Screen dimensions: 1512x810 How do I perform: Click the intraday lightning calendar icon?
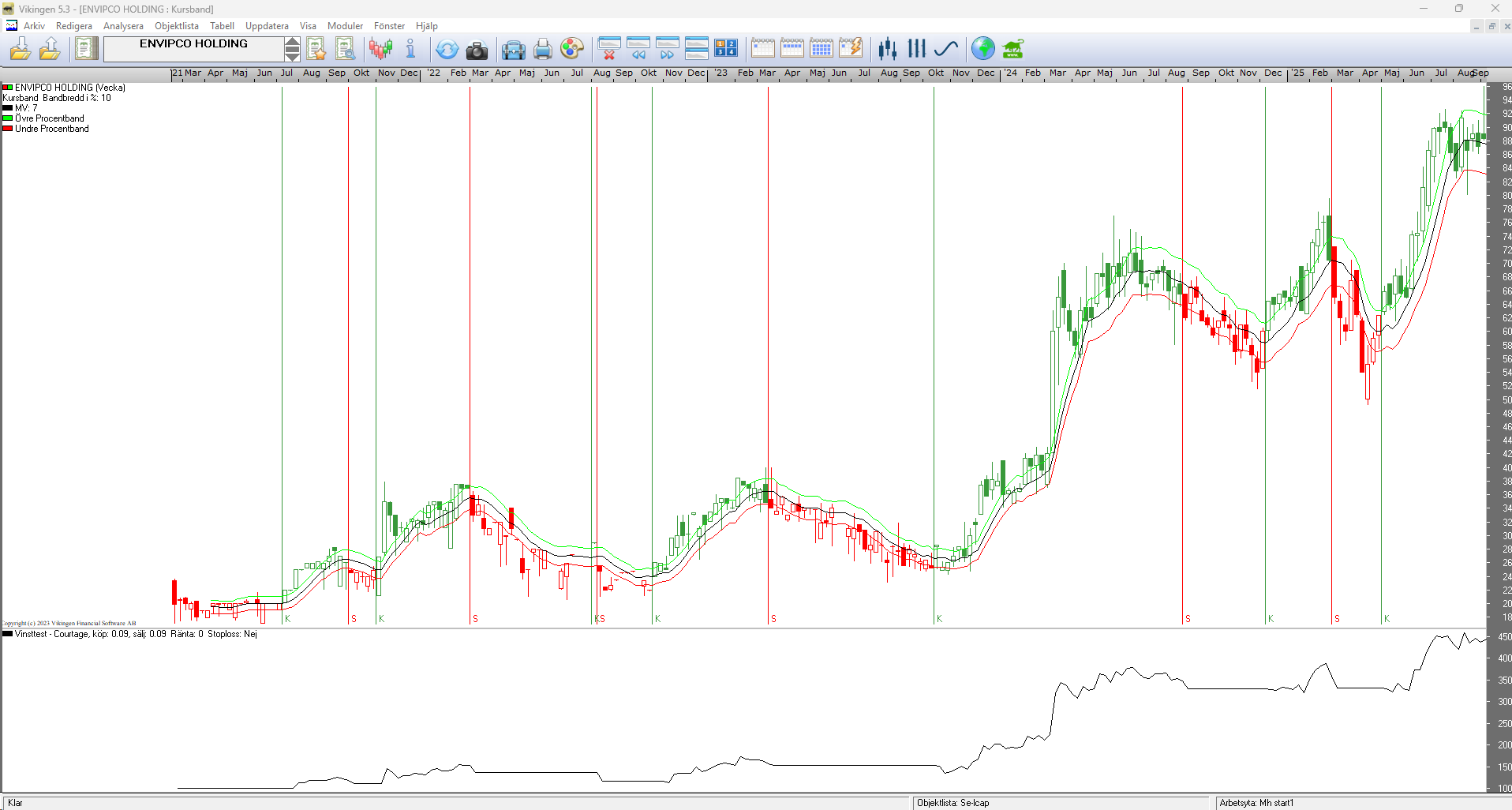click(x=850, y=49)
